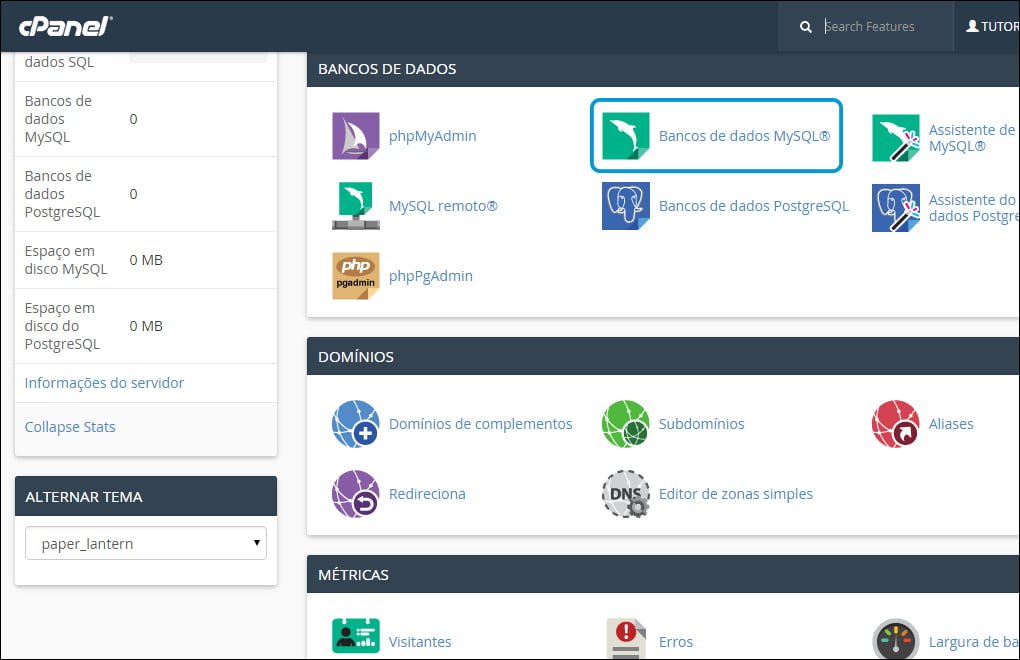Click the MySQL remoto® link

(443, 206)
